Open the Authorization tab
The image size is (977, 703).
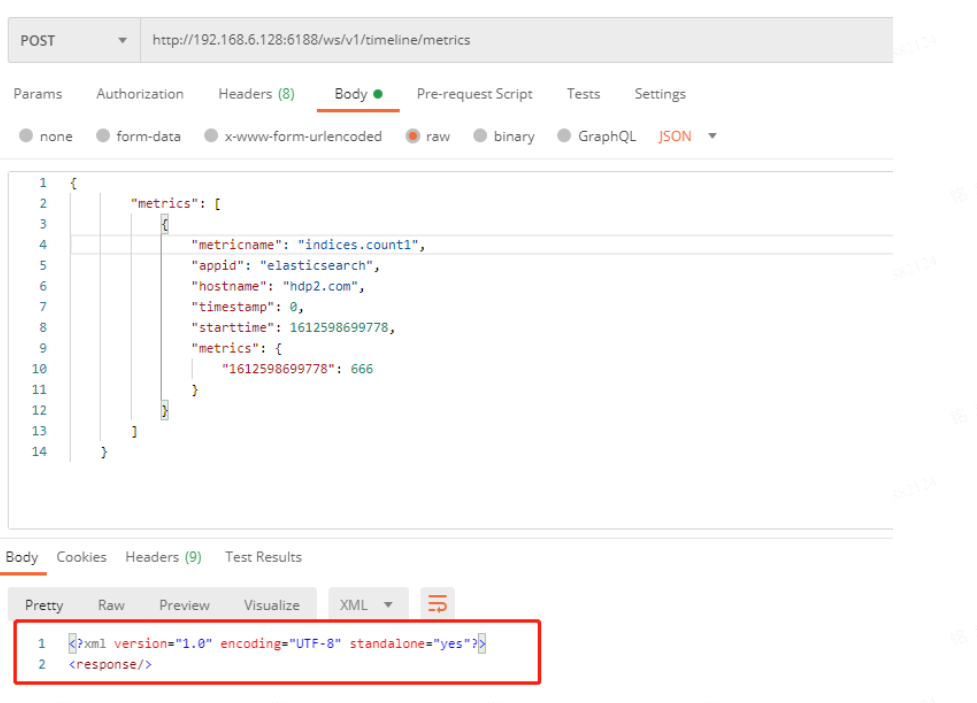click(140, 94)
